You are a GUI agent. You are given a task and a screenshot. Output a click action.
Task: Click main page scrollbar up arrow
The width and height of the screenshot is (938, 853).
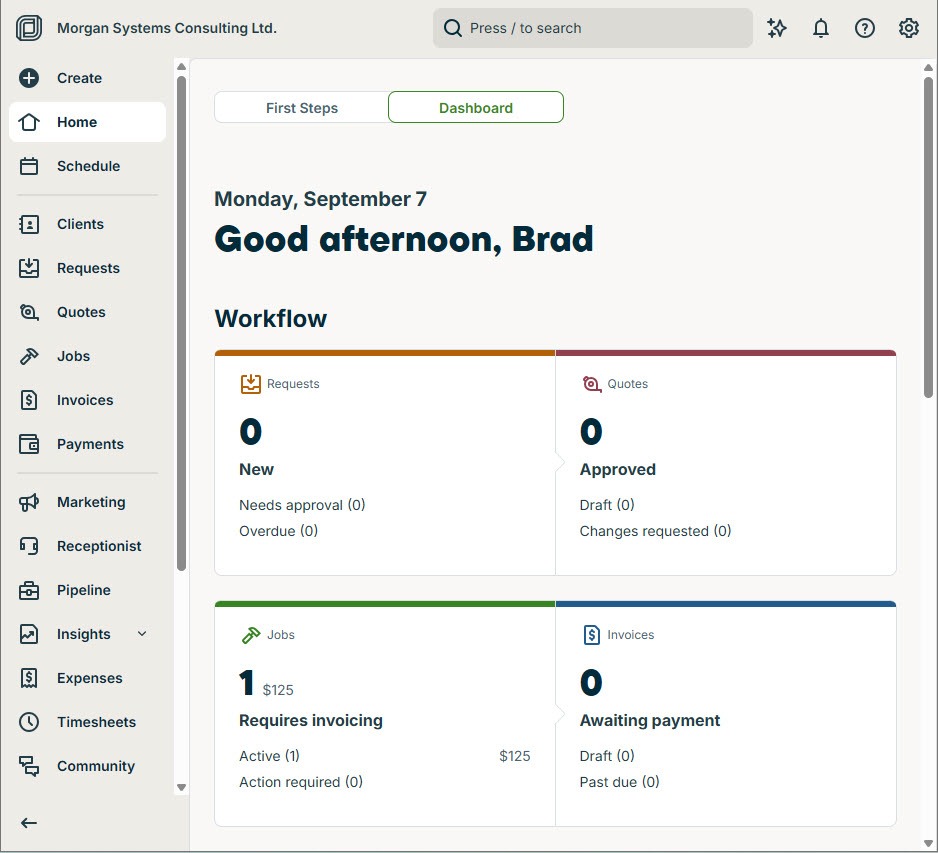(928, 68)
